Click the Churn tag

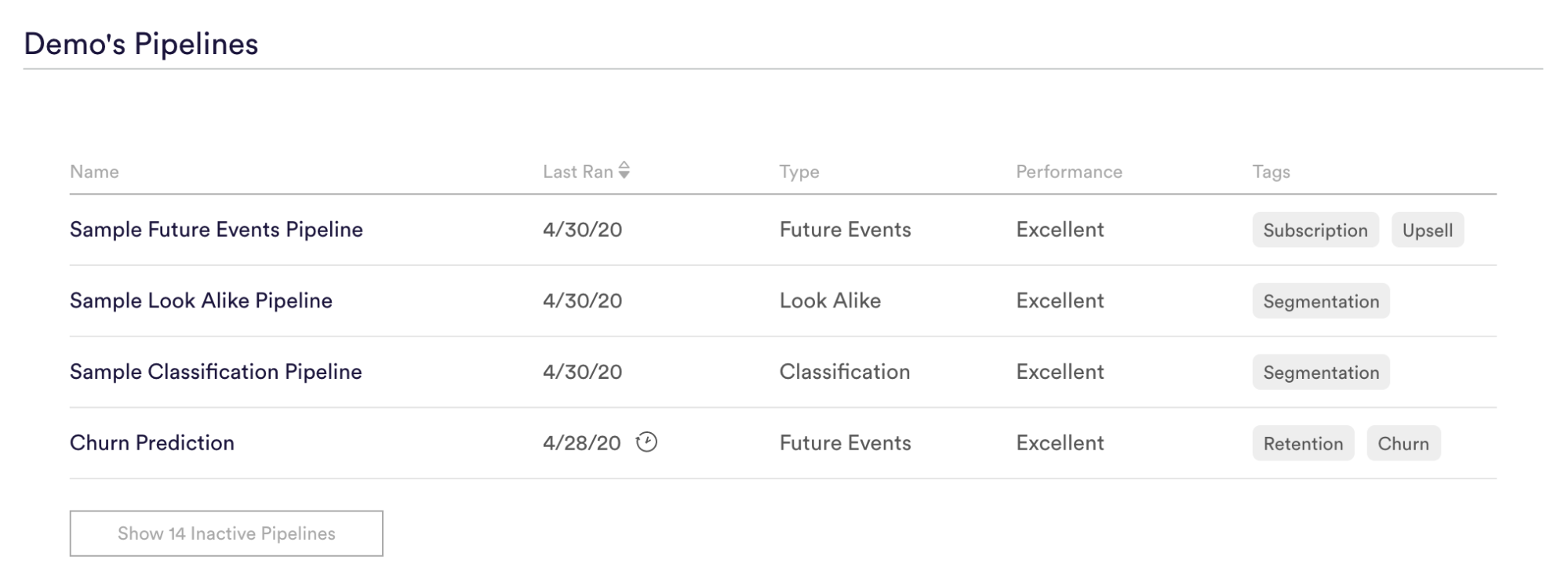[x=1402, y=443]
